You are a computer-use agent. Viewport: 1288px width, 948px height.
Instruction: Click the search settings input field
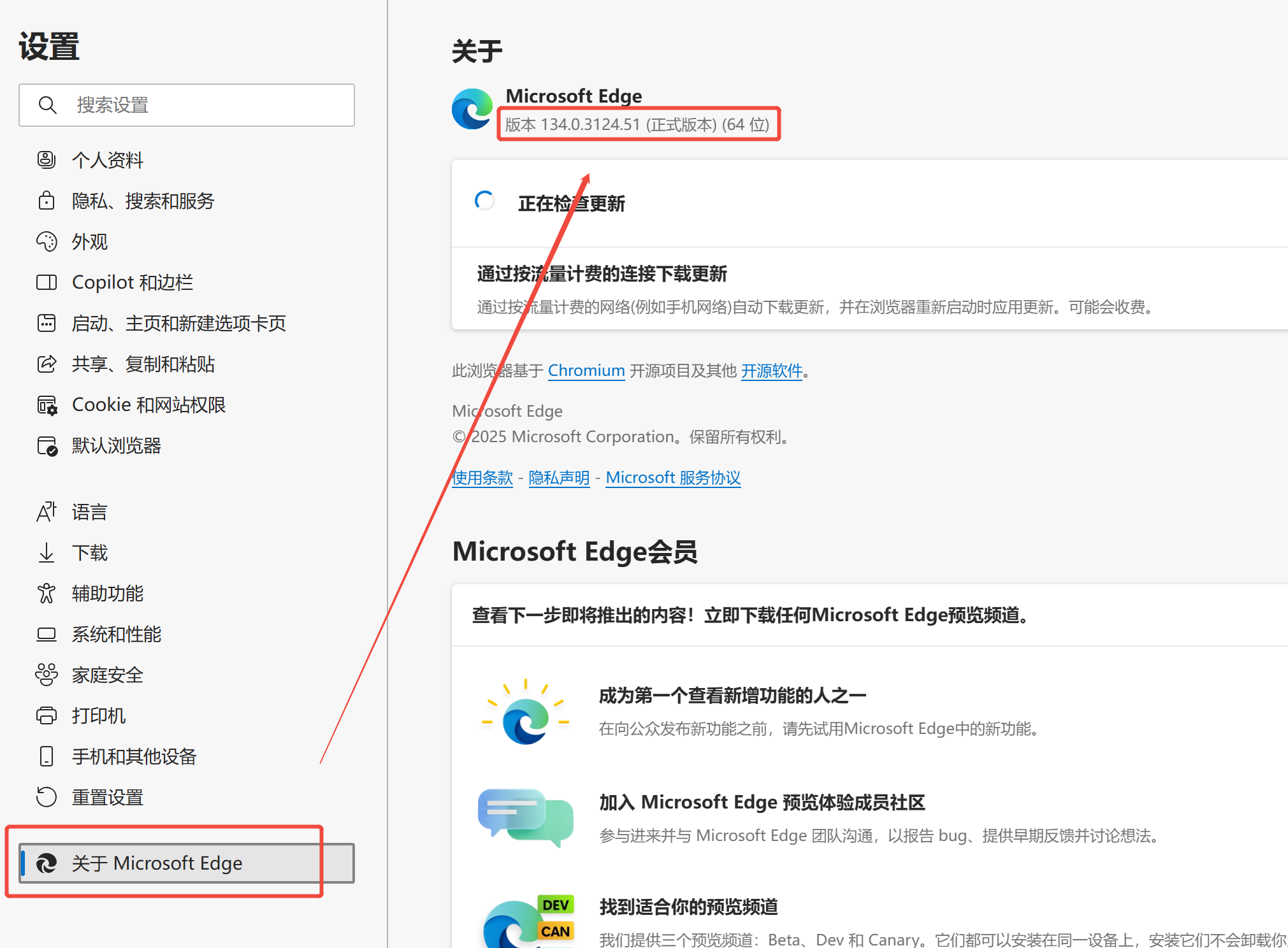pyautogui.click(x=187, y=105)
